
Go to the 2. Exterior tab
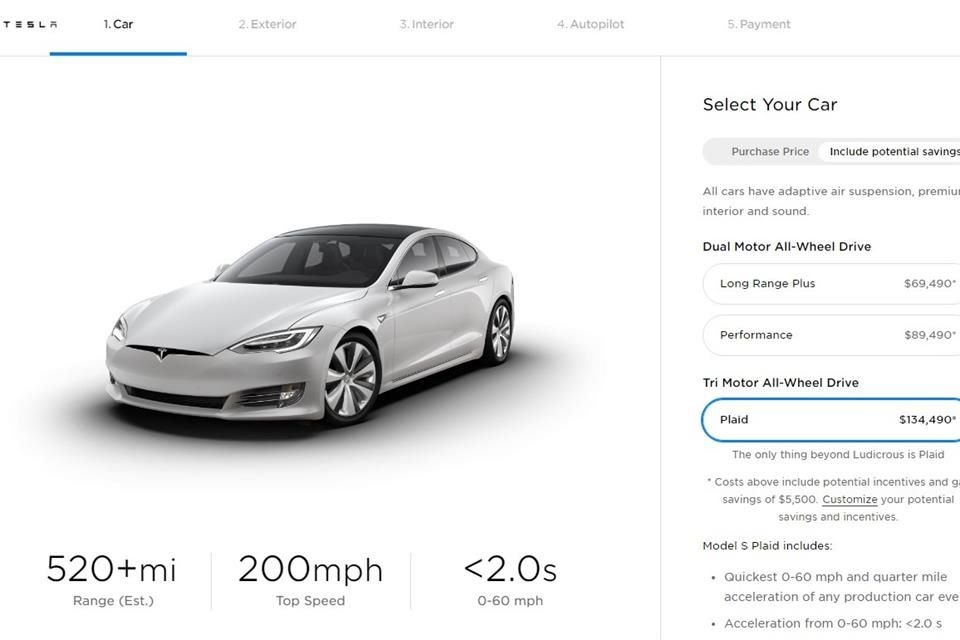point(267,25)
